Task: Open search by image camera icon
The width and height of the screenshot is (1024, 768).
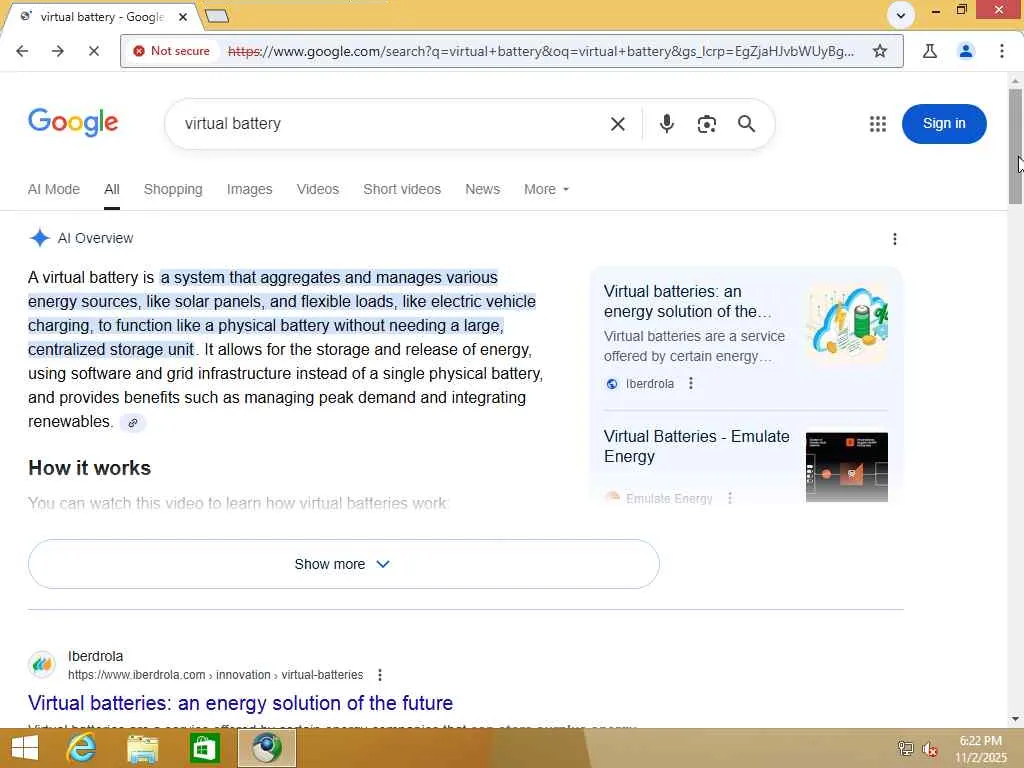Action: click(x=707, y=124)
